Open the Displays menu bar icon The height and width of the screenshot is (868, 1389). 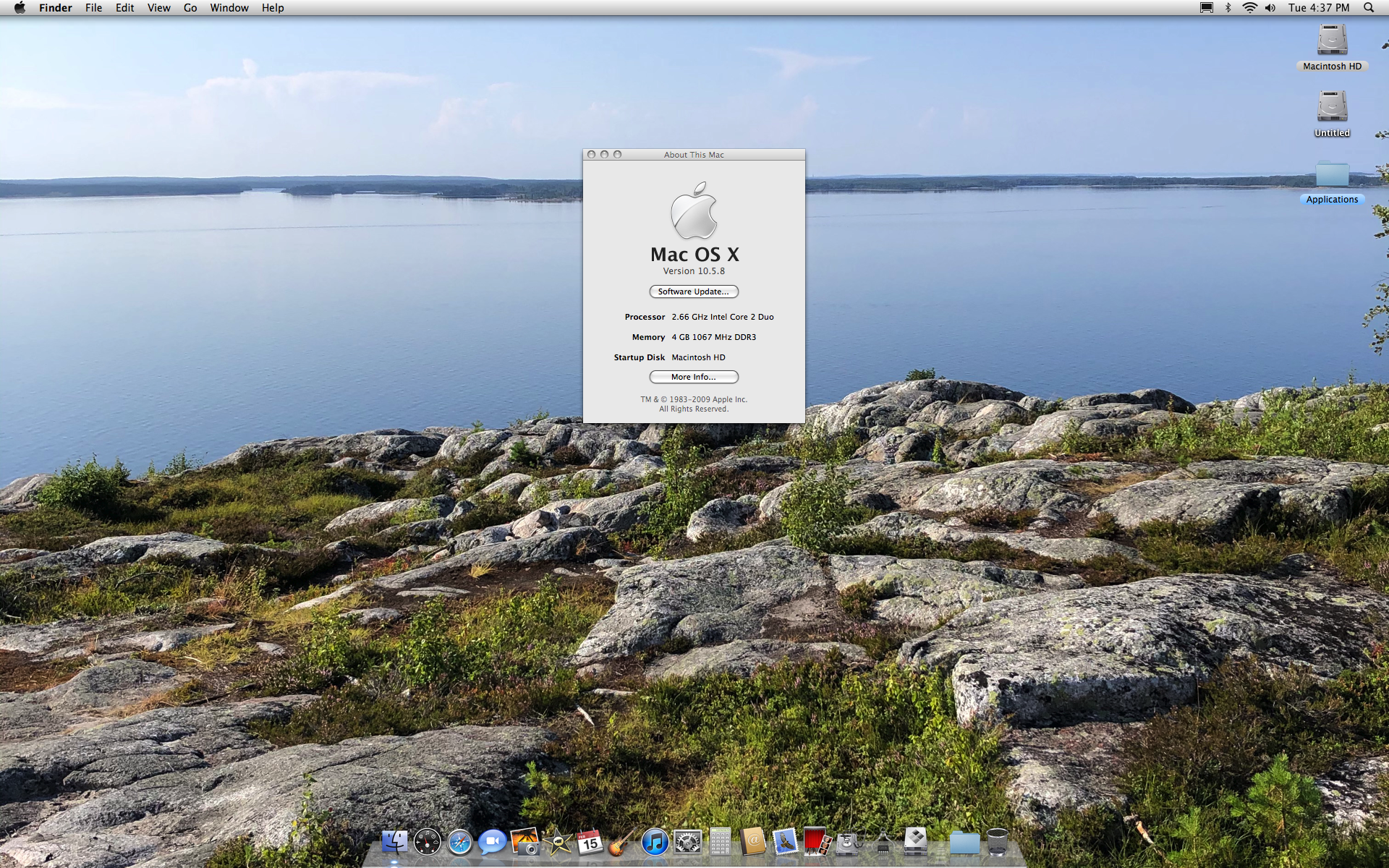pos(1206,7)
